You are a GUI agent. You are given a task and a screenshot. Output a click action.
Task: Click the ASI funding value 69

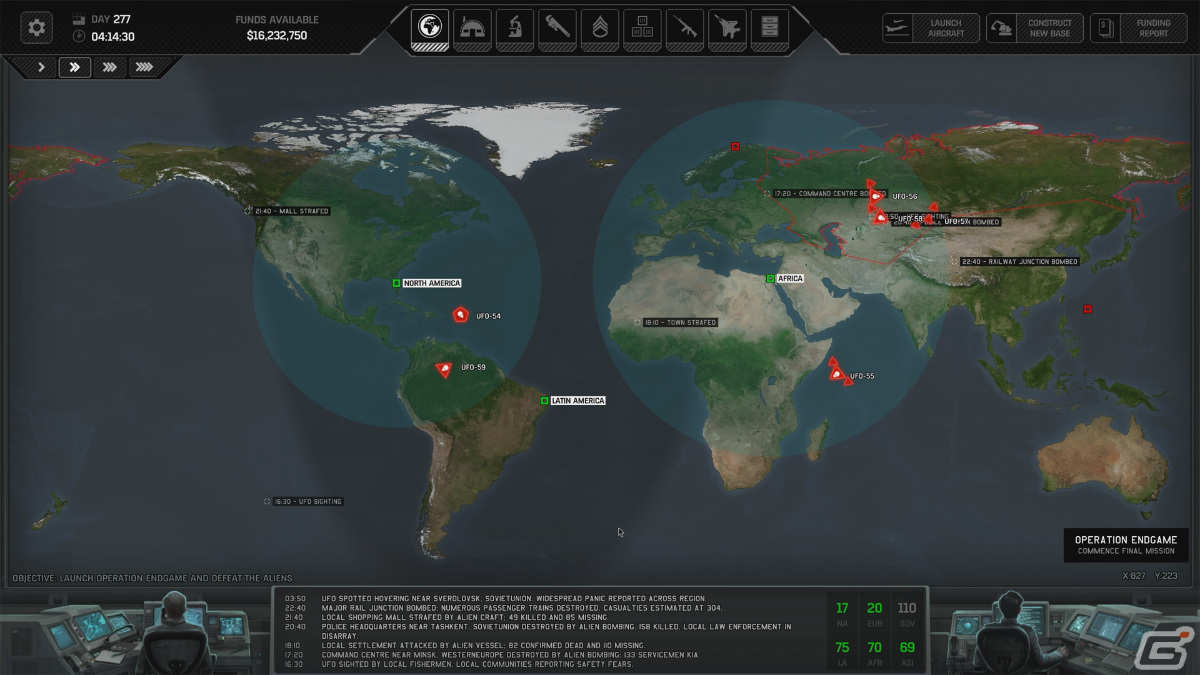click(906, 649)
